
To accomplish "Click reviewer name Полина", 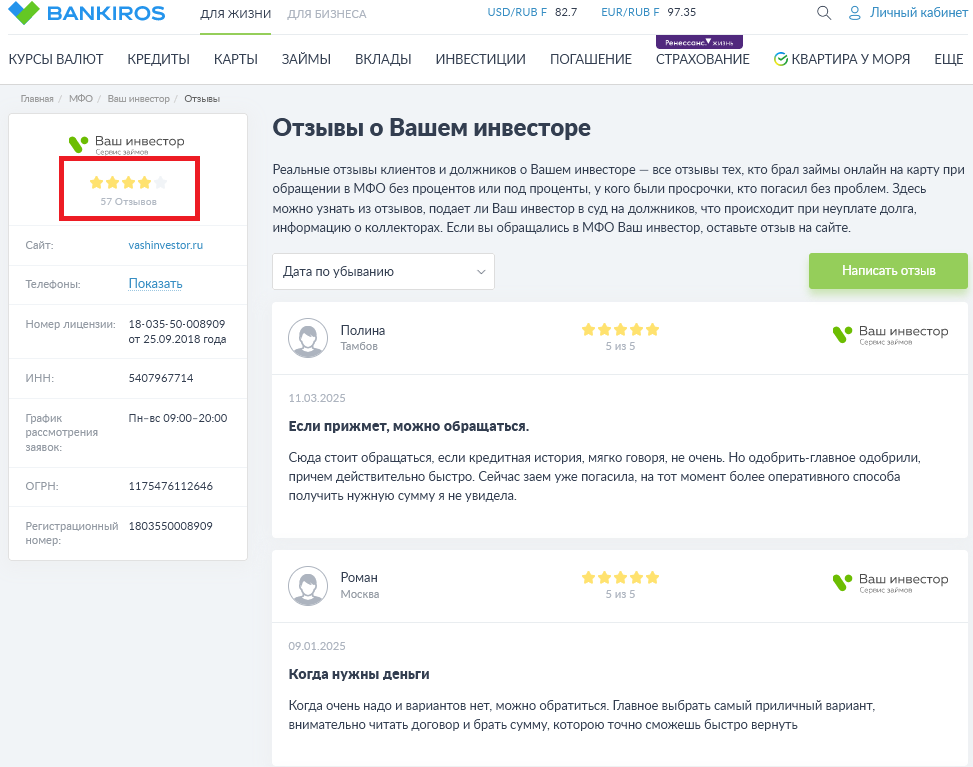I will 363,330.
